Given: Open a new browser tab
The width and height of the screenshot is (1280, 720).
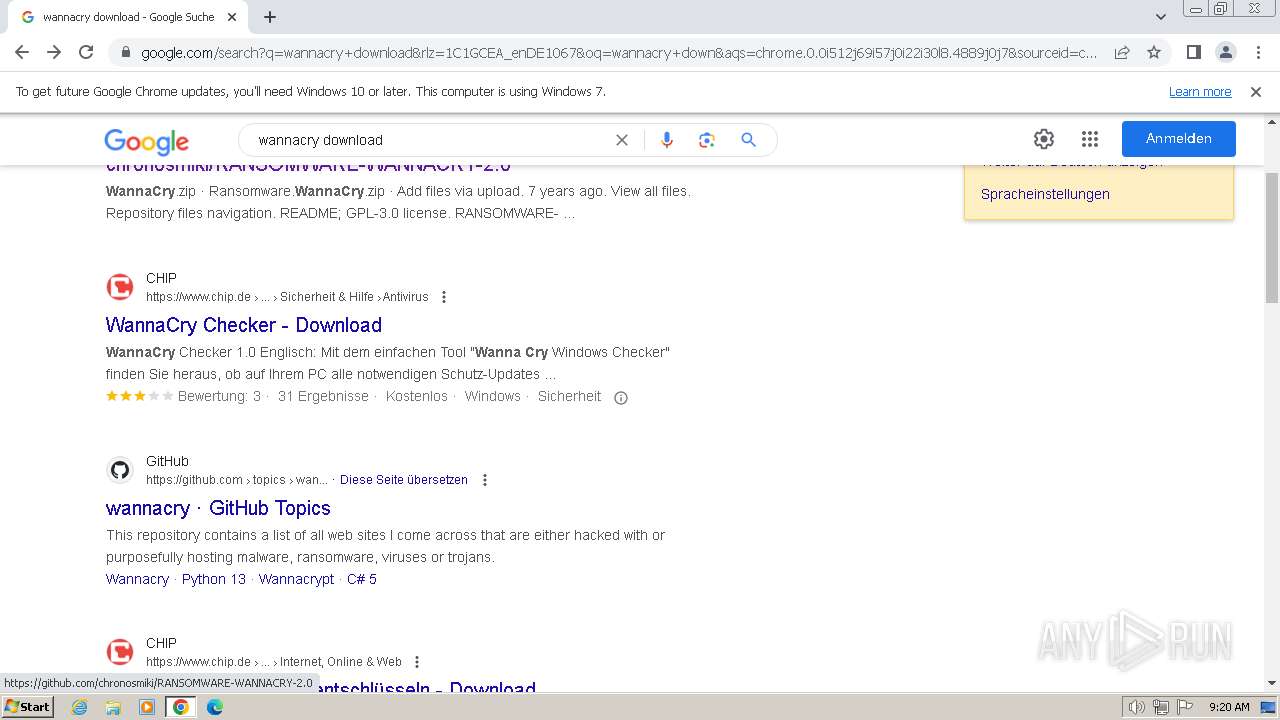Looking at the screenshot, I should tap(270, 17).
